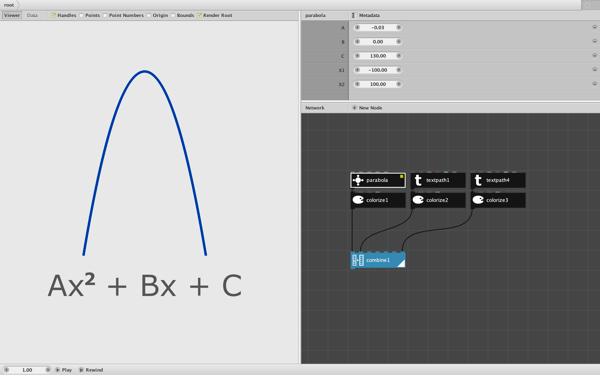600x375 pixels.
Task: Decrease X2 value with left arrow
Action: (x=357, y=84)
